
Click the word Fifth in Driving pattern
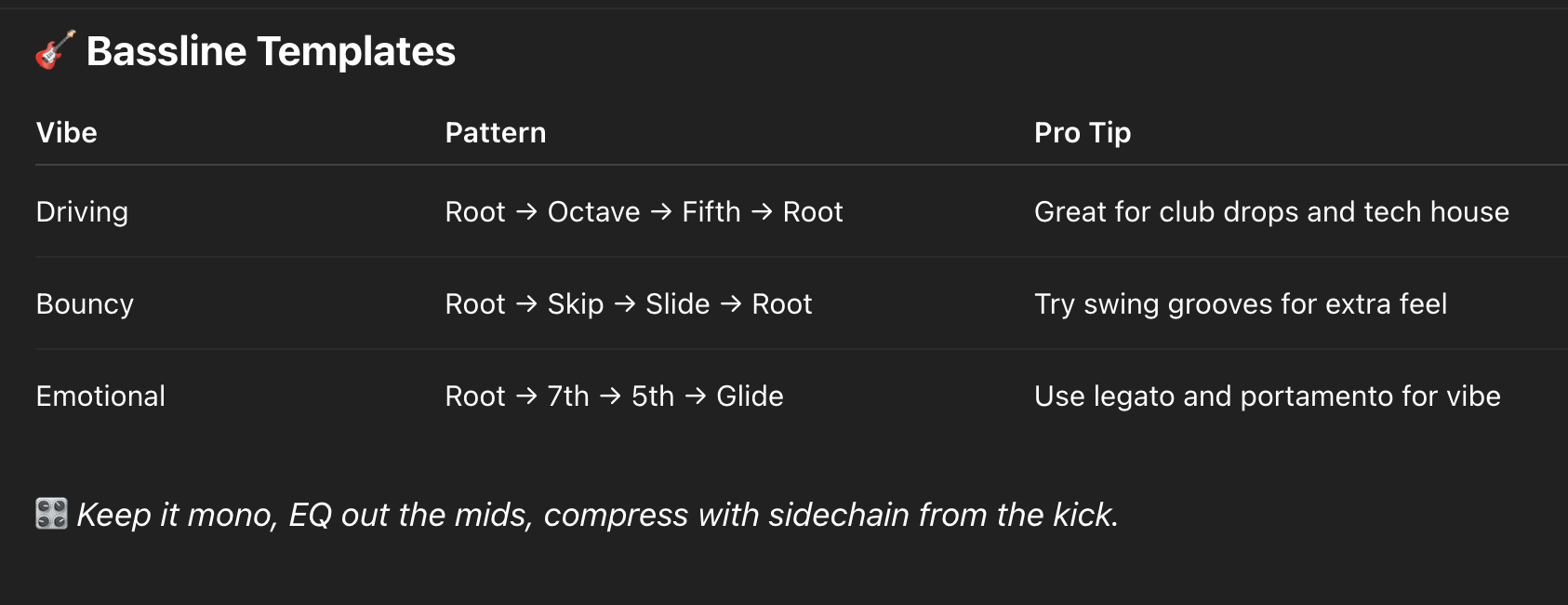coord(711,211)
